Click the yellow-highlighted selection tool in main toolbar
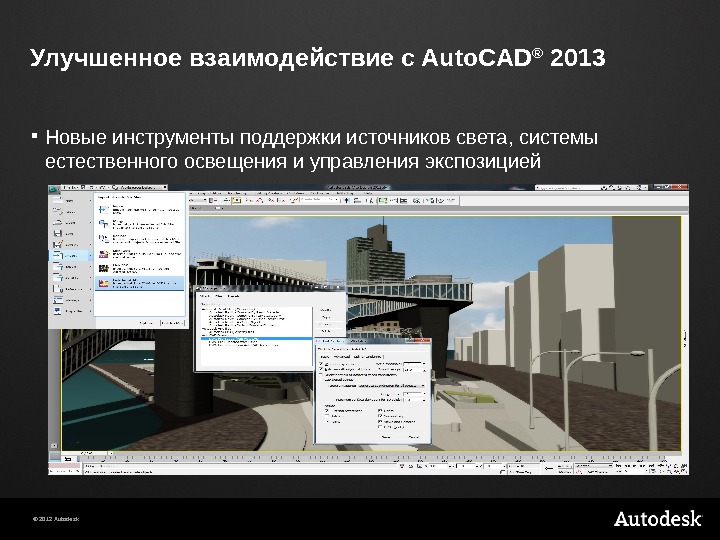Viewport: 720px width, 540px height. pyautogui.click(x=236, y=200)
